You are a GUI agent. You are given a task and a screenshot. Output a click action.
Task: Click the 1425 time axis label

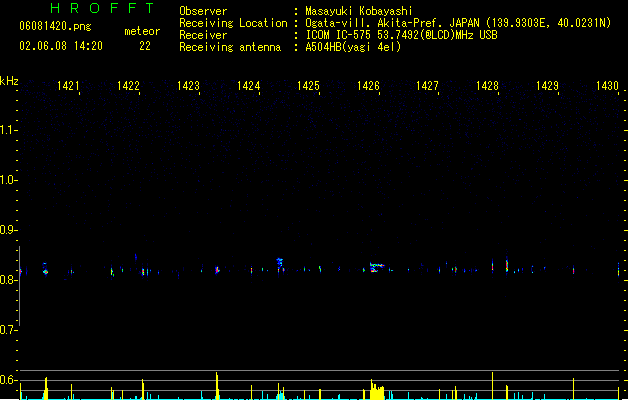point(308,86)
